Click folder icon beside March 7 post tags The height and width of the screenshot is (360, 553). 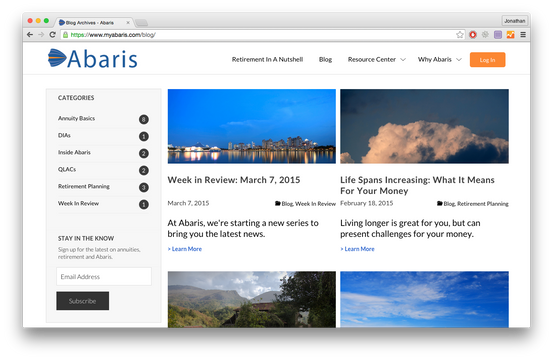pos(278,203)
